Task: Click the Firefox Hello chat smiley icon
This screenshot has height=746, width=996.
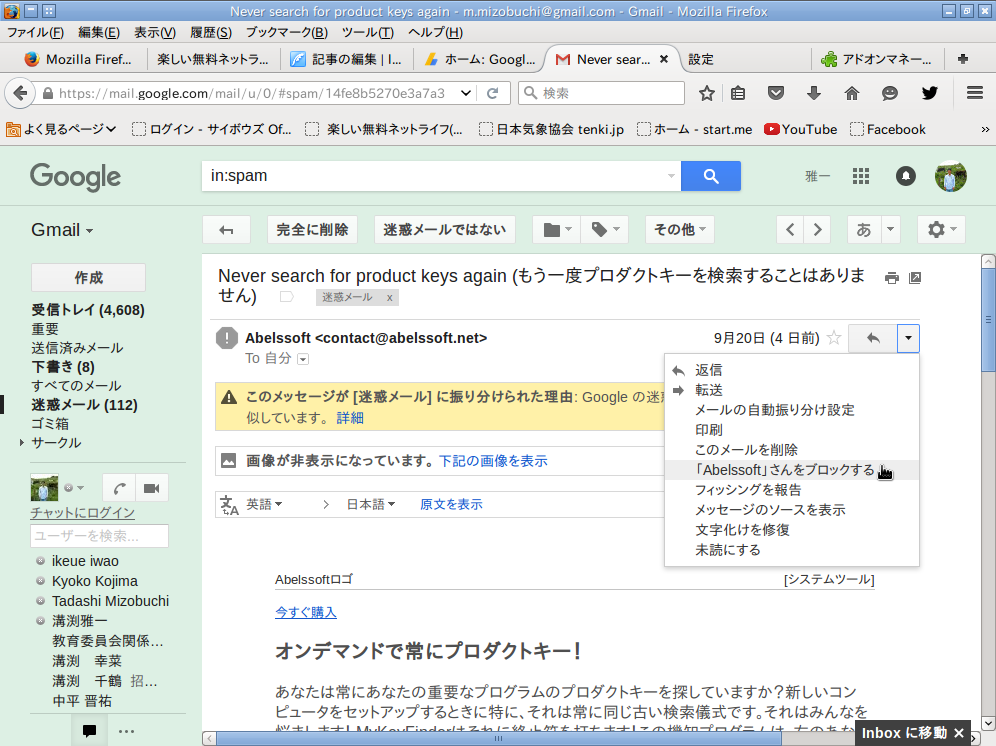Action: (890, 93)
